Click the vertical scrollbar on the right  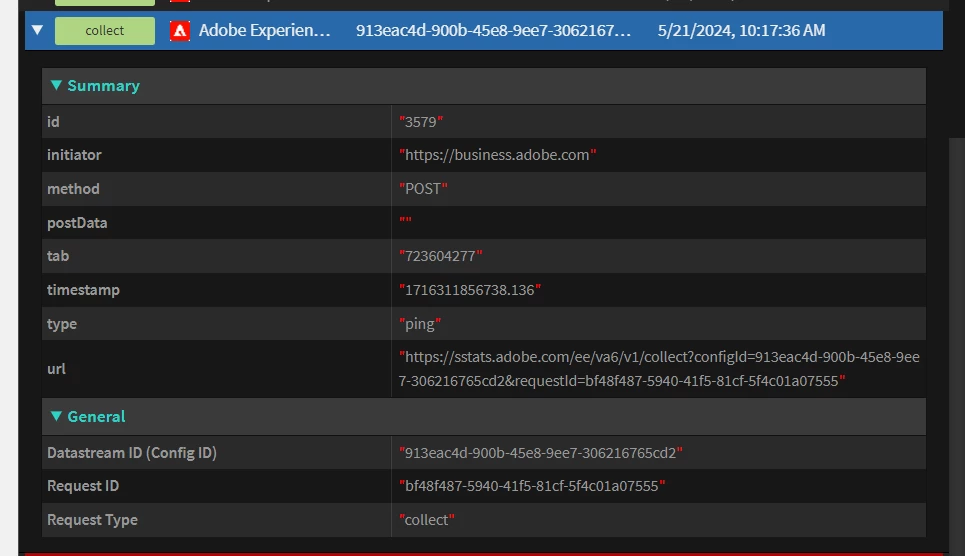pos(956,345)
